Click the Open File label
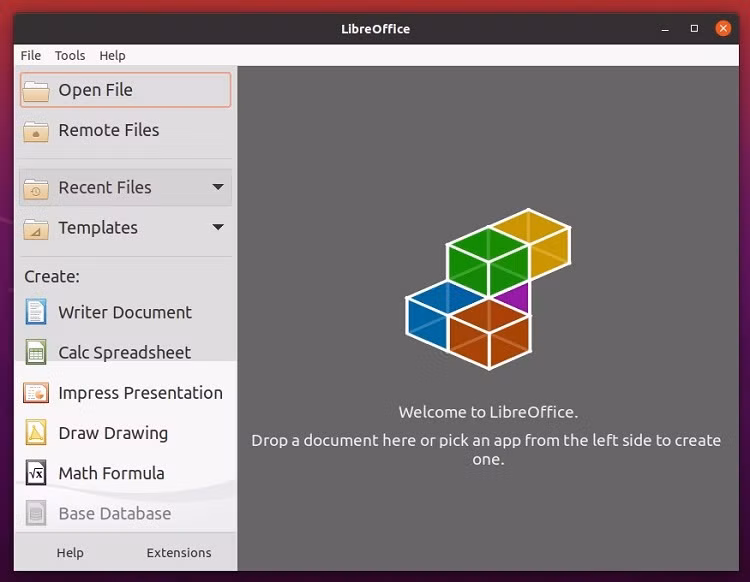This screenshot has height=582, width=750. (96, 90)
